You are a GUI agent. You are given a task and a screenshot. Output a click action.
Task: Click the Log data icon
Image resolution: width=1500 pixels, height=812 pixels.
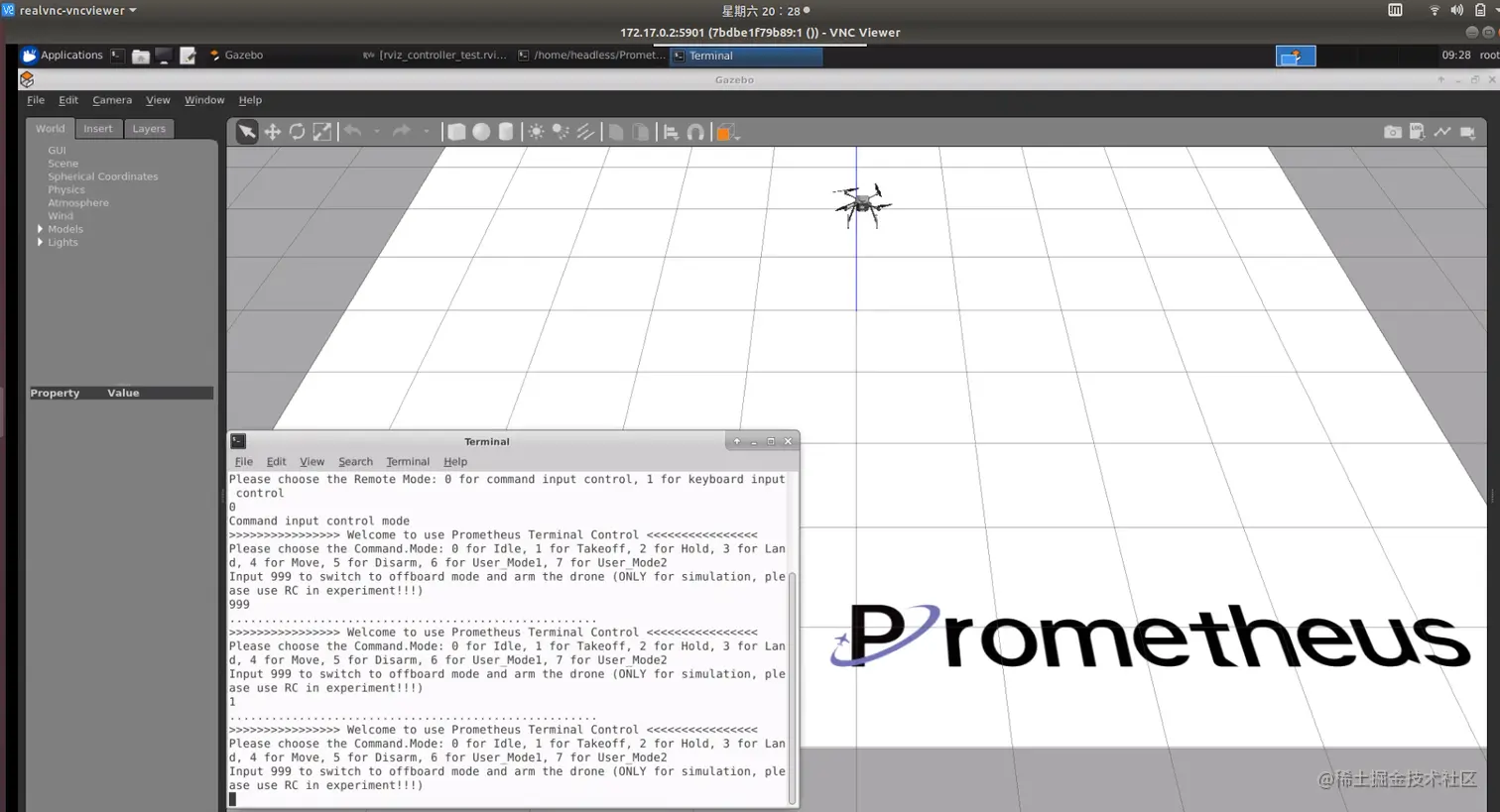pos(1418,132)
